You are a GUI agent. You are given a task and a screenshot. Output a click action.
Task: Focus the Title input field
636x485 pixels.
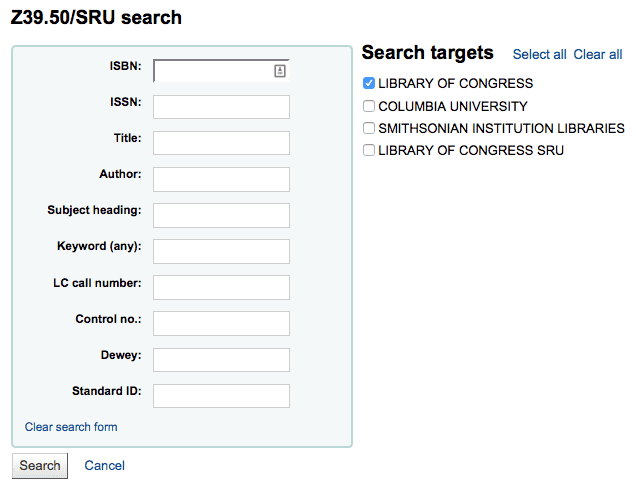[221, 143]
